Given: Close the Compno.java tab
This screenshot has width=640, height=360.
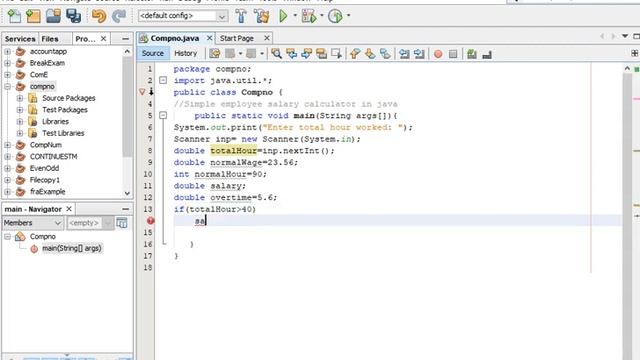Looking at the screenshot, I should tap(209, 38).
